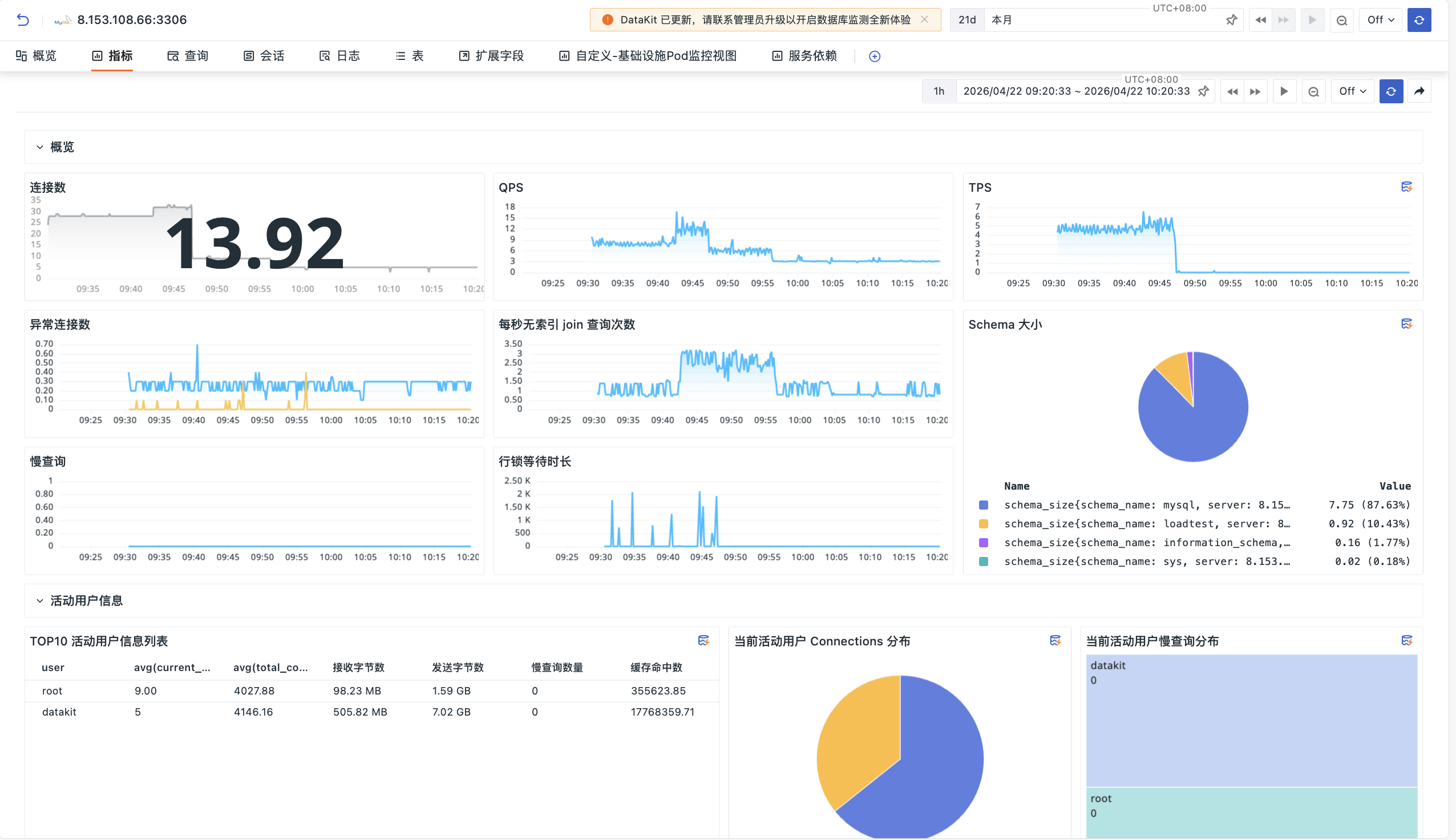Open Connections 分布 panel query icon
The width and height of the screenshot is (1456, 840).
point(1055,640)
